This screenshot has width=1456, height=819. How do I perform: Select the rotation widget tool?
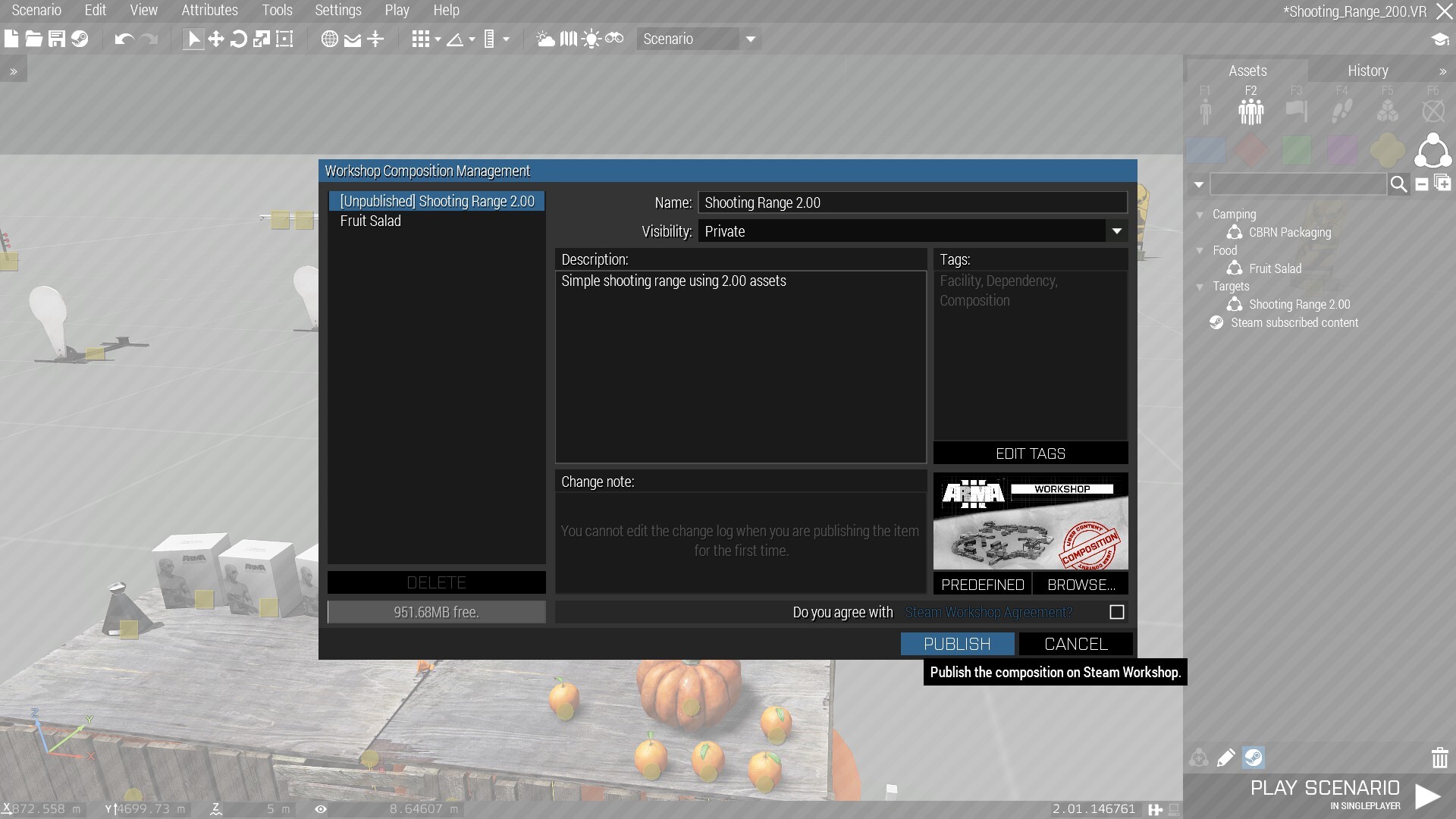(x=238, y=39)
